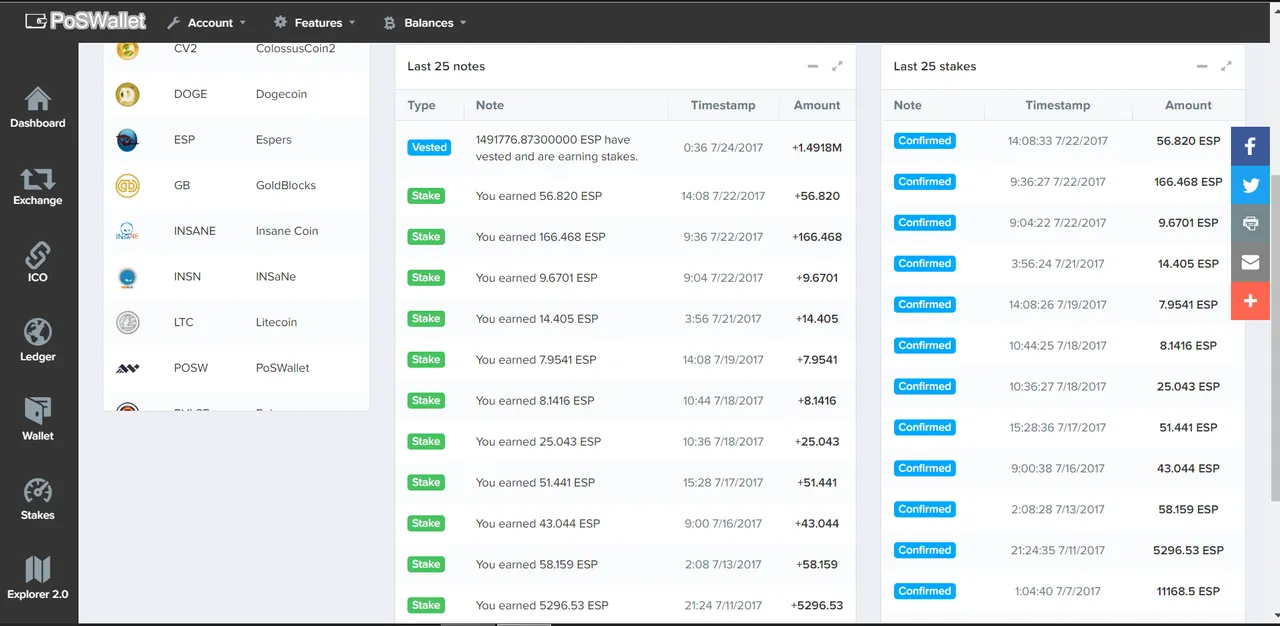Collapse the Last 25 notes panel

point(813,66)
